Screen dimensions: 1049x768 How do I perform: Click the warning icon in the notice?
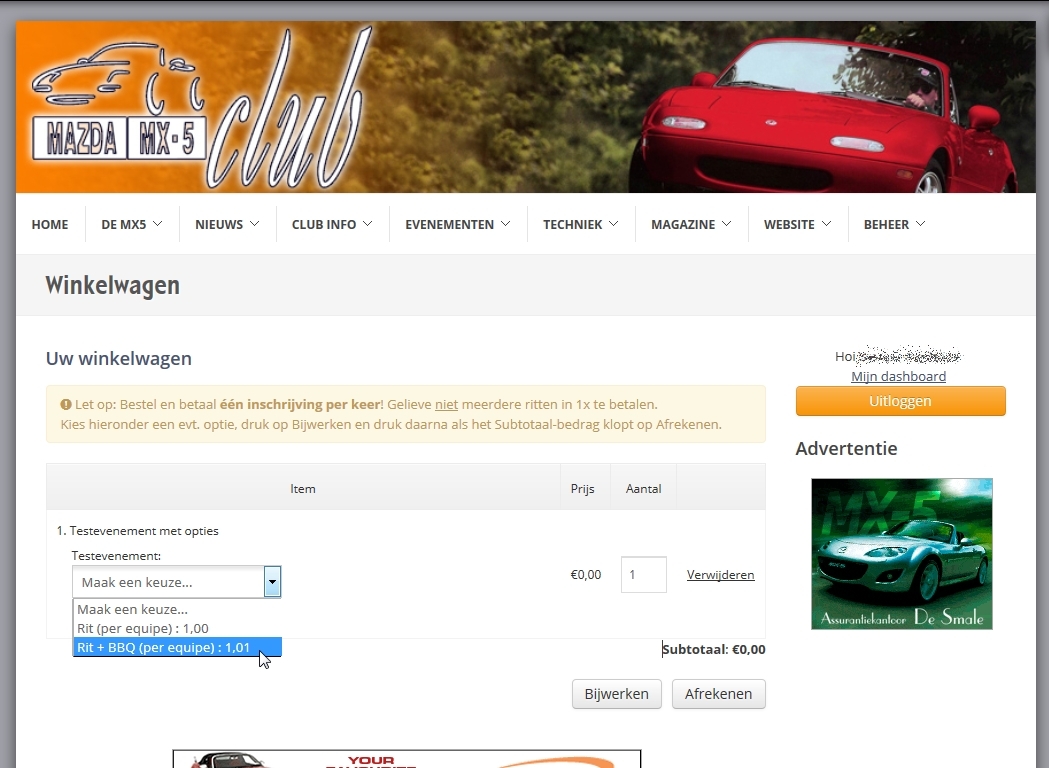coord(66,404)
